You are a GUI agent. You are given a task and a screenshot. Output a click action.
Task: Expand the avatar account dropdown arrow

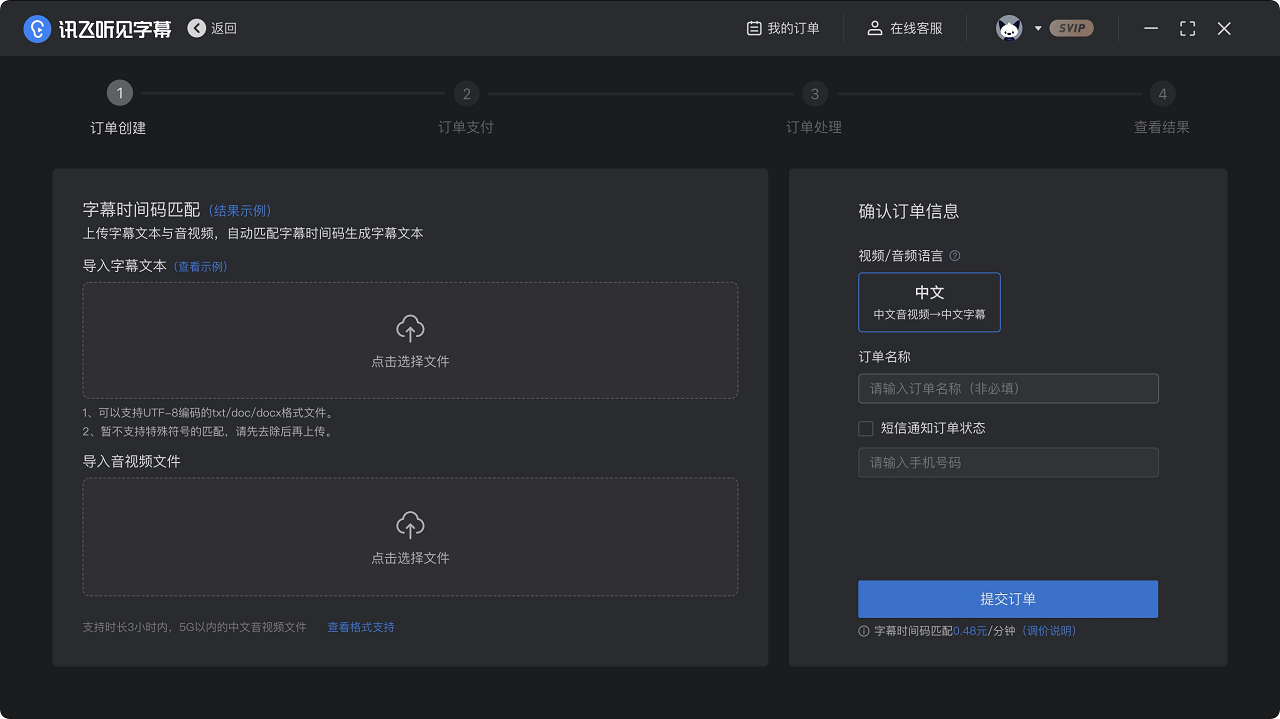tap(1036, 28)
